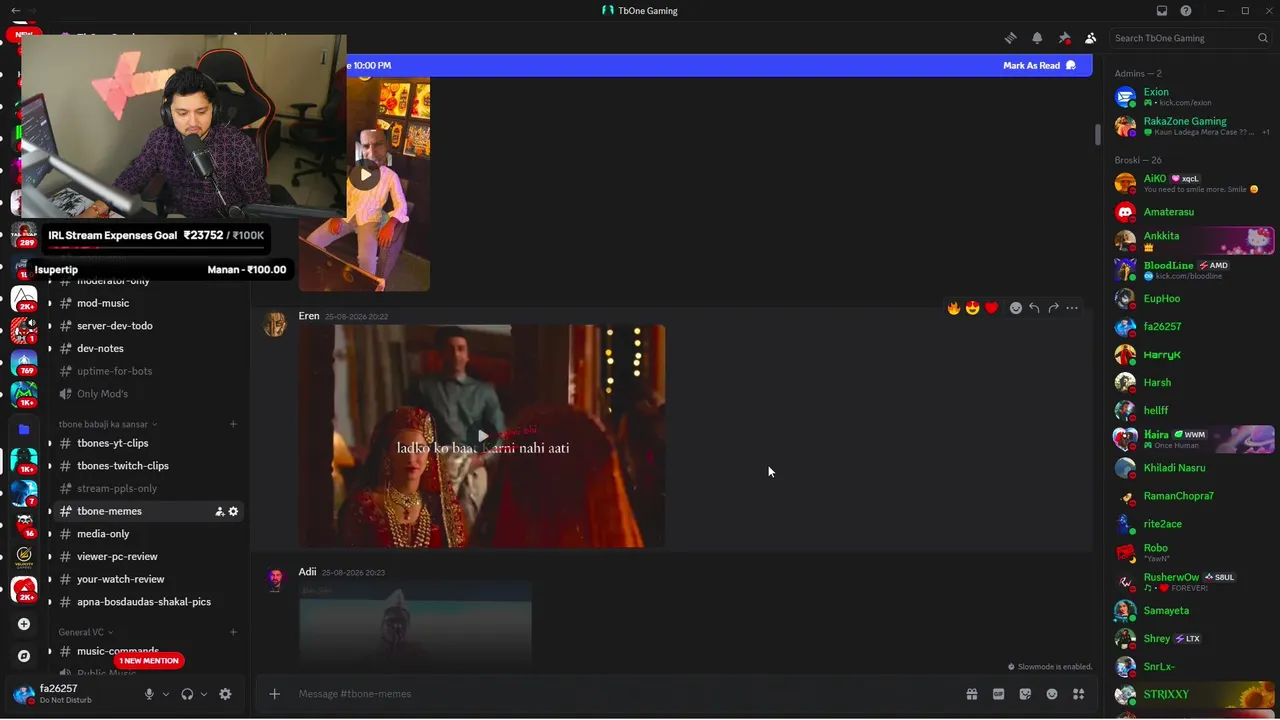Reply to Eren's message
This screenshot has width=1280, height=720.
tap(1034, 308)
